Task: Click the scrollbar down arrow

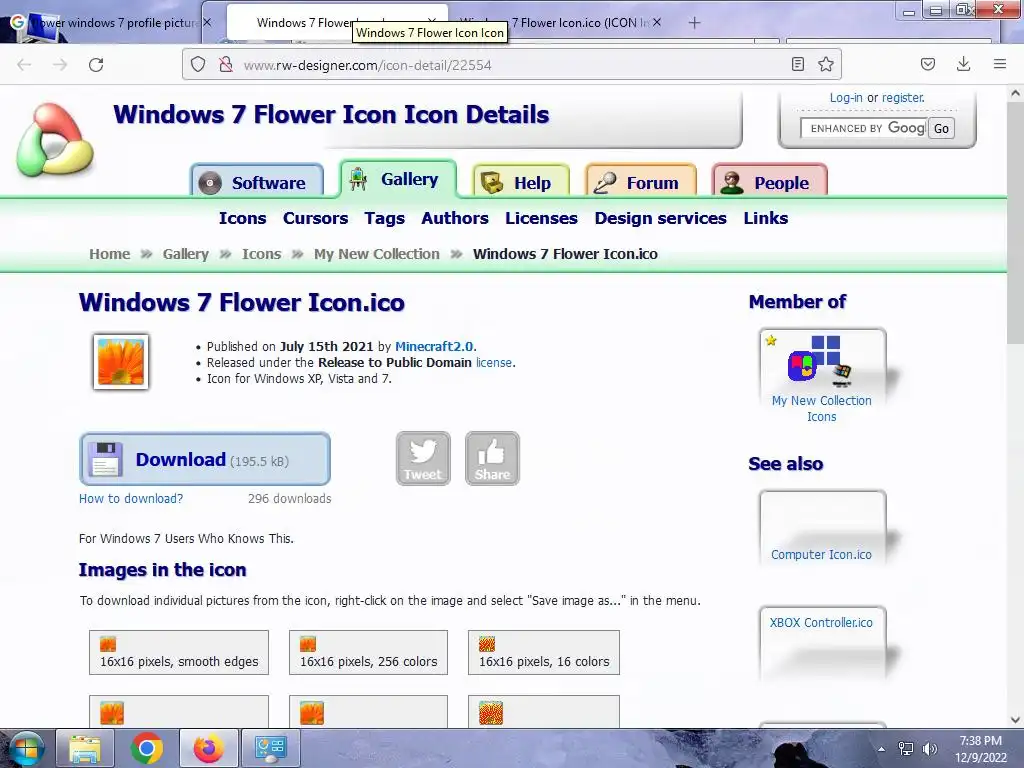Action: (1015, 720)
